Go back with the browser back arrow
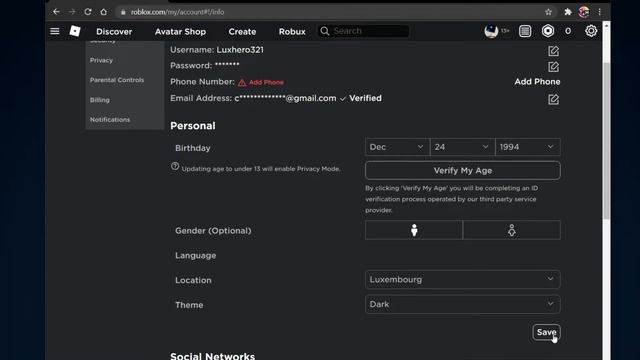The height and width of the screenshot is (360, 640). (56, 12)
